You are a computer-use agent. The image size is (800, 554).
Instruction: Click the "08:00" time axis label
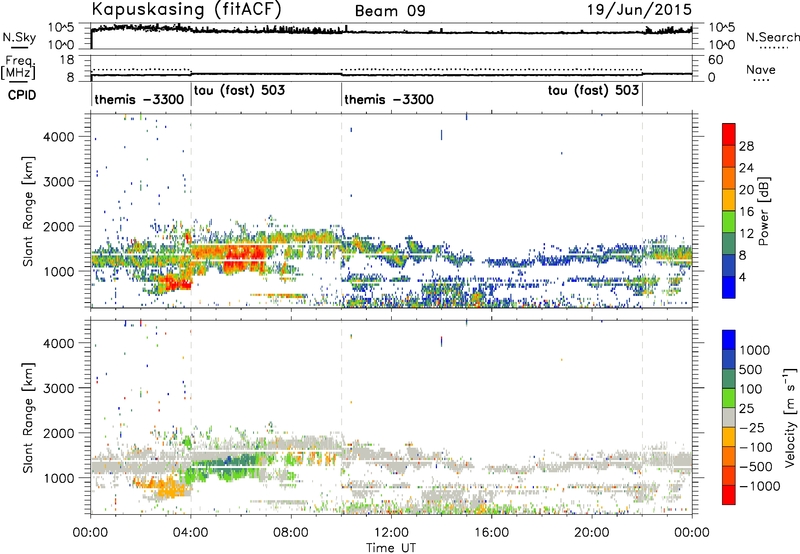point(291,533)
